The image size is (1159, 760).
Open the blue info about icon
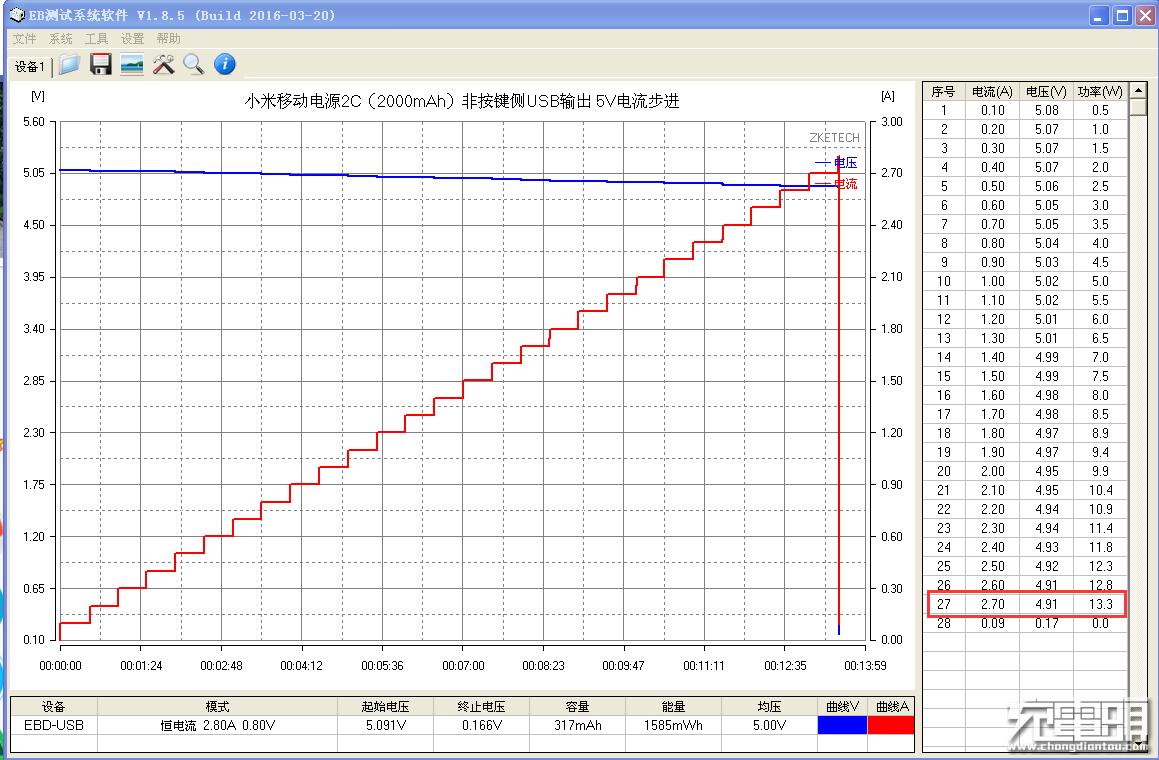point(225,64)
